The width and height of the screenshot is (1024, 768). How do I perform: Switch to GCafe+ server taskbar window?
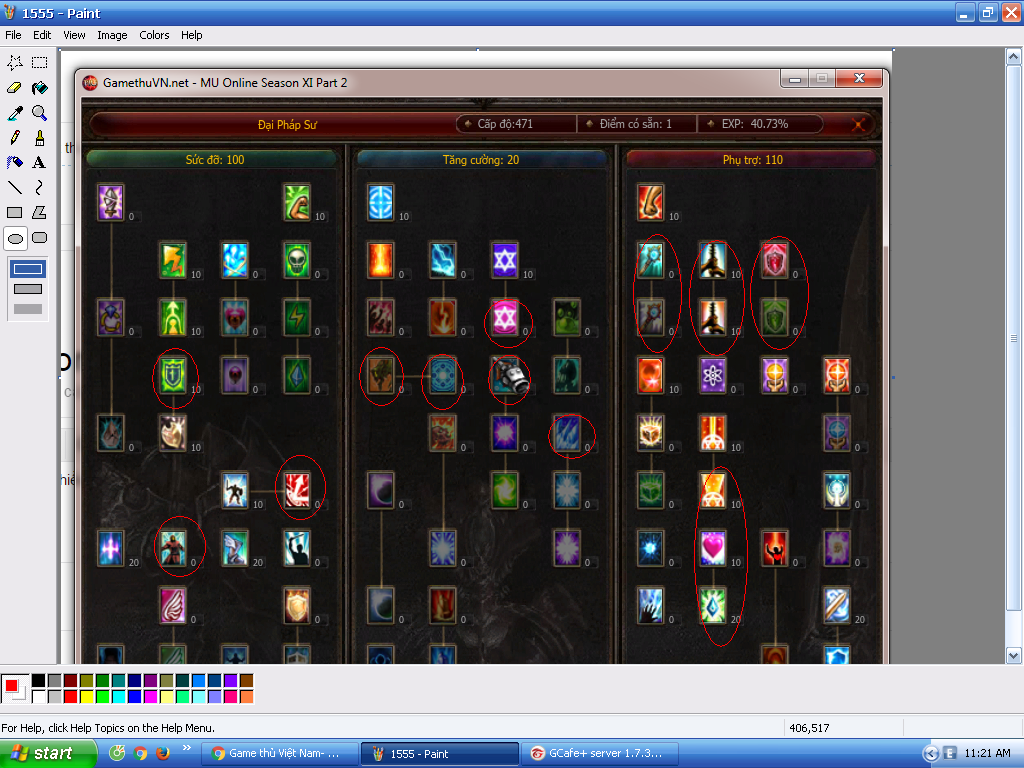pos(600,754)
